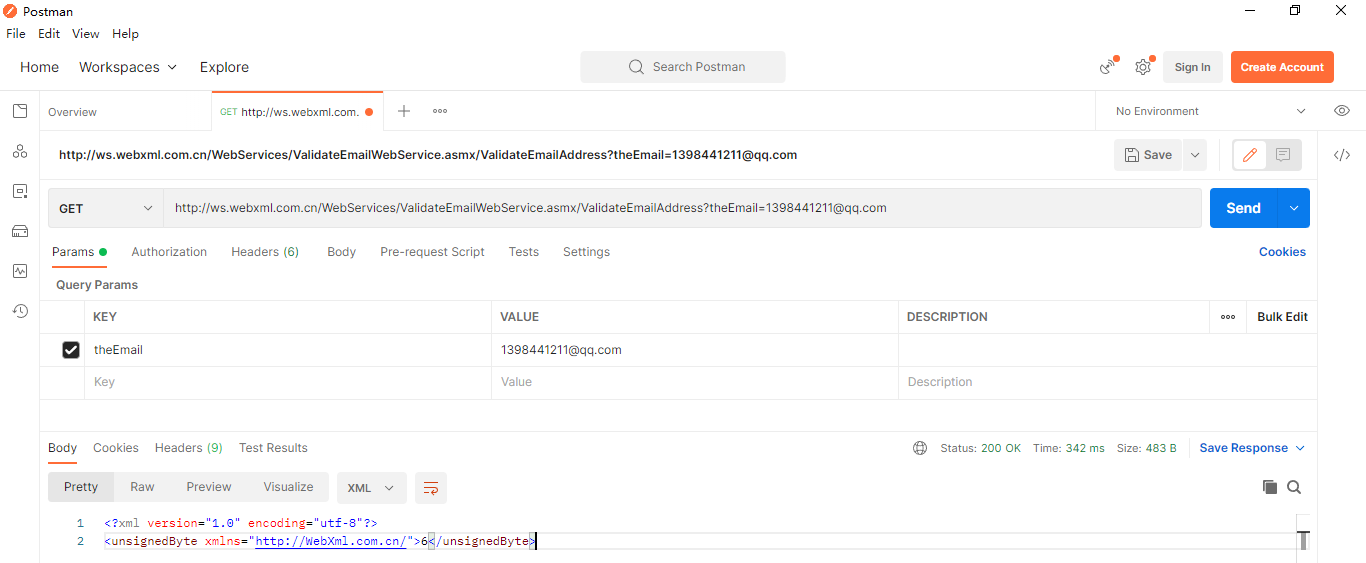Click the Save button

click(1148, 155)
